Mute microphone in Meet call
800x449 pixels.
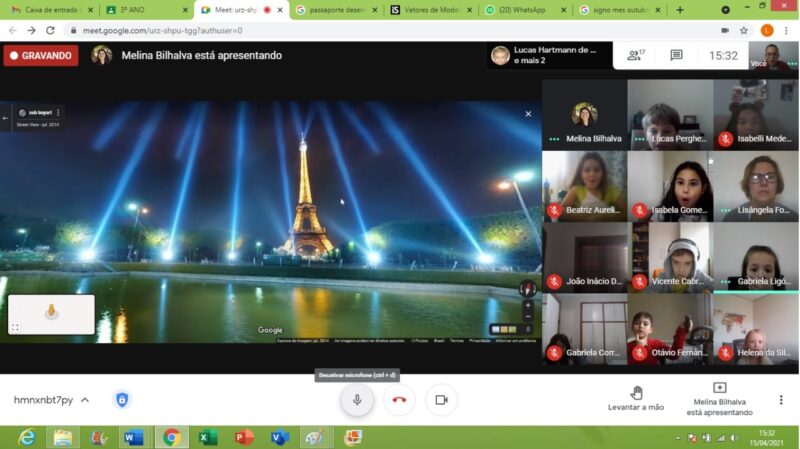pyautogui.click(x=356, y=400)
